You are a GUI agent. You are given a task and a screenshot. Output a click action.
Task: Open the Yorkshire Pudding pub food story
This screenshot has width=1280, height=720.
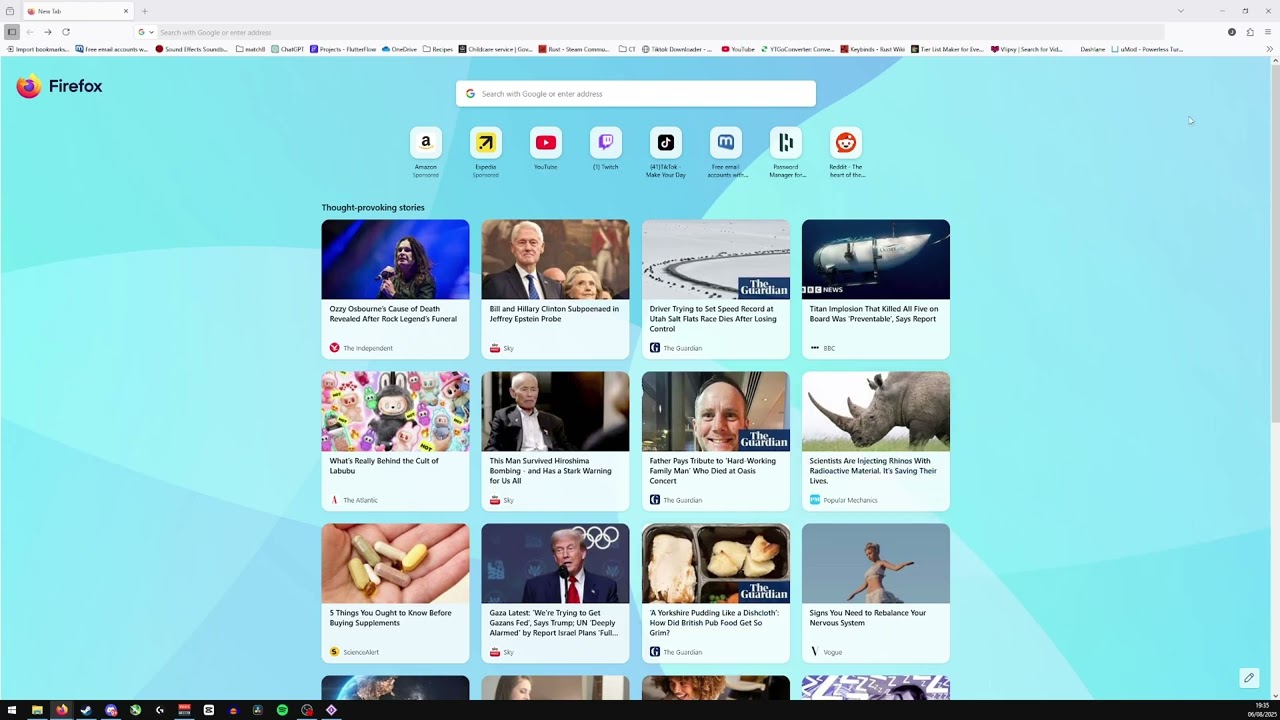click(716, 593)
